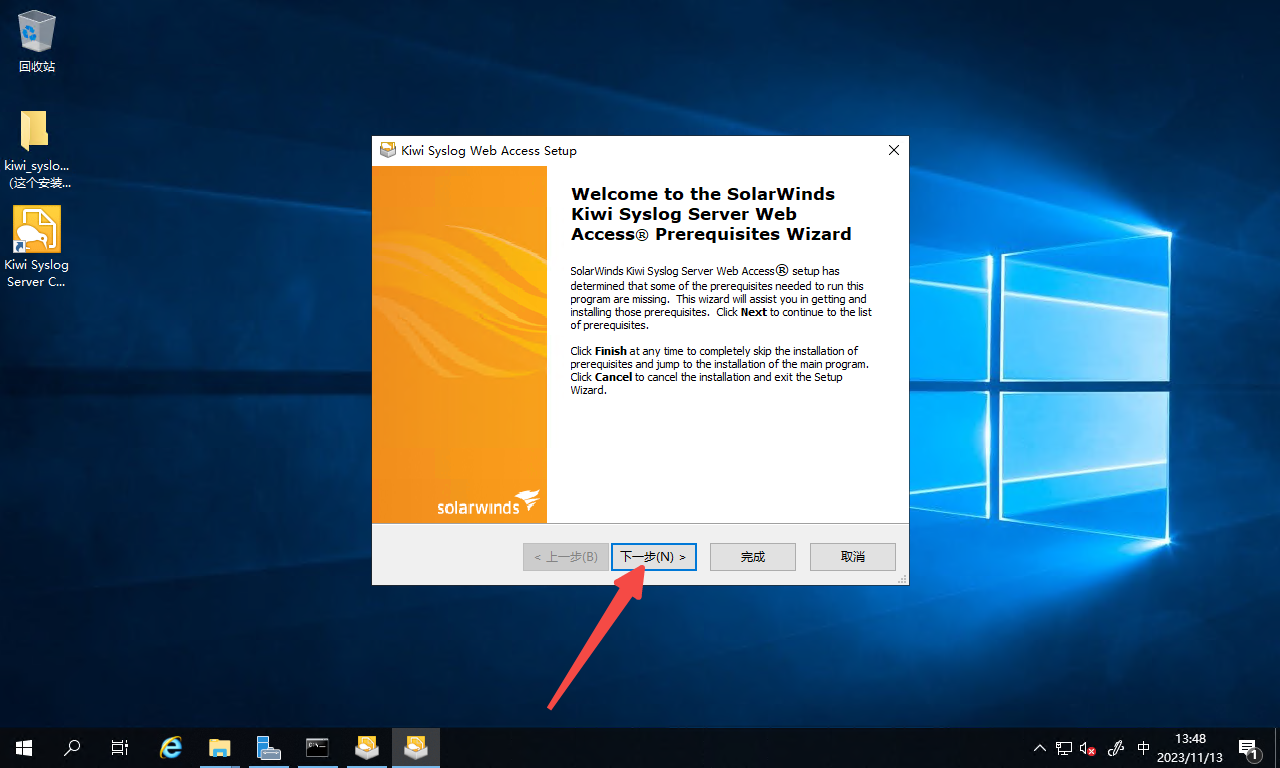1280x768 pixels.
Task: Select the kiwi_syslo... folder on the desktop
Action: pos(37,149)
